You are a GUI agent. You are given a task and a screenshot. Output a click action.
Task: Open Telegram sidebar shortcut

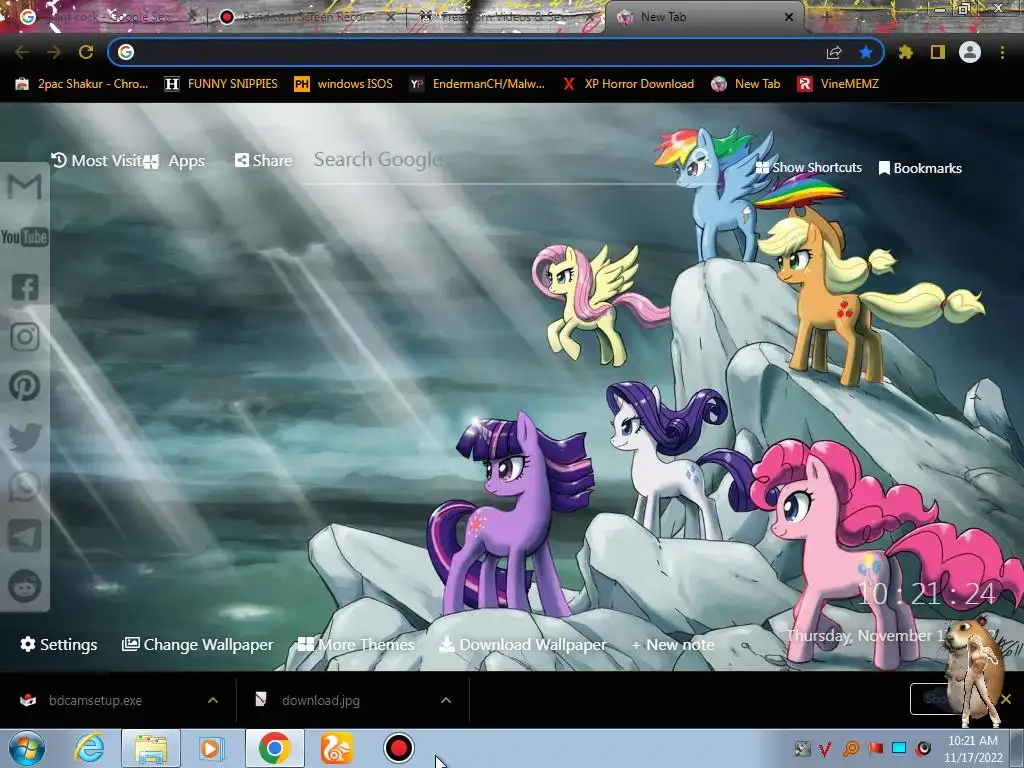(x=24, y=536)
